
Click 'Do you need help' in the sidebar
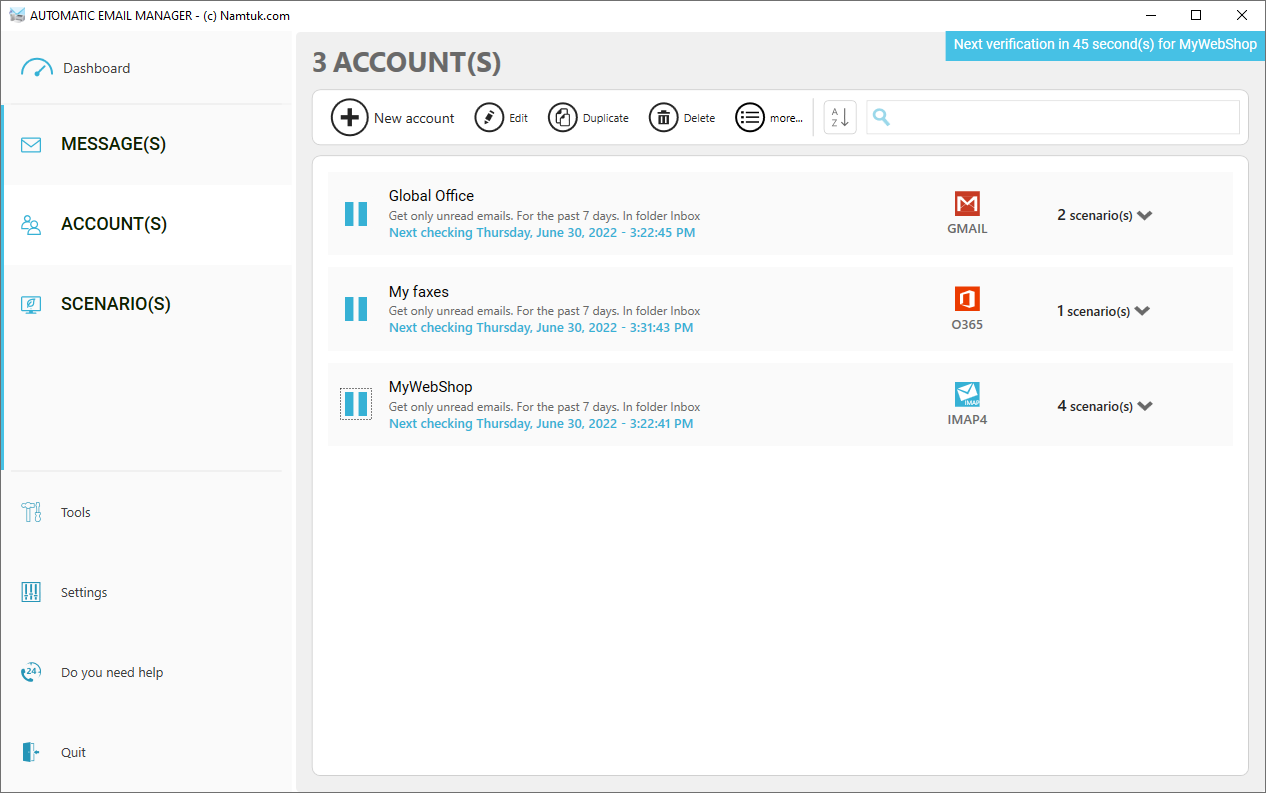coord(111,672)
